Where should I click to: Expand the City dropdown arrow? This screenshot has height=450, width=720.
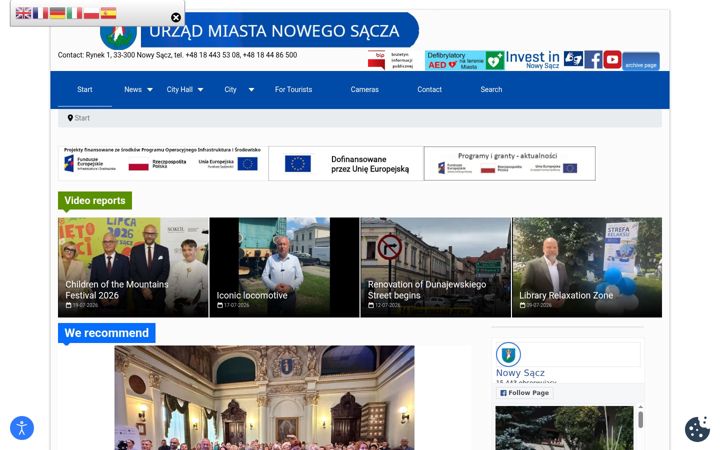pos(251,90)
